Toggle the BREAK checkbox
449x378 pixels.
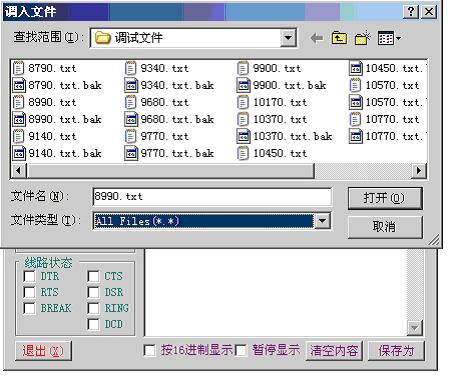click(29, 308)
